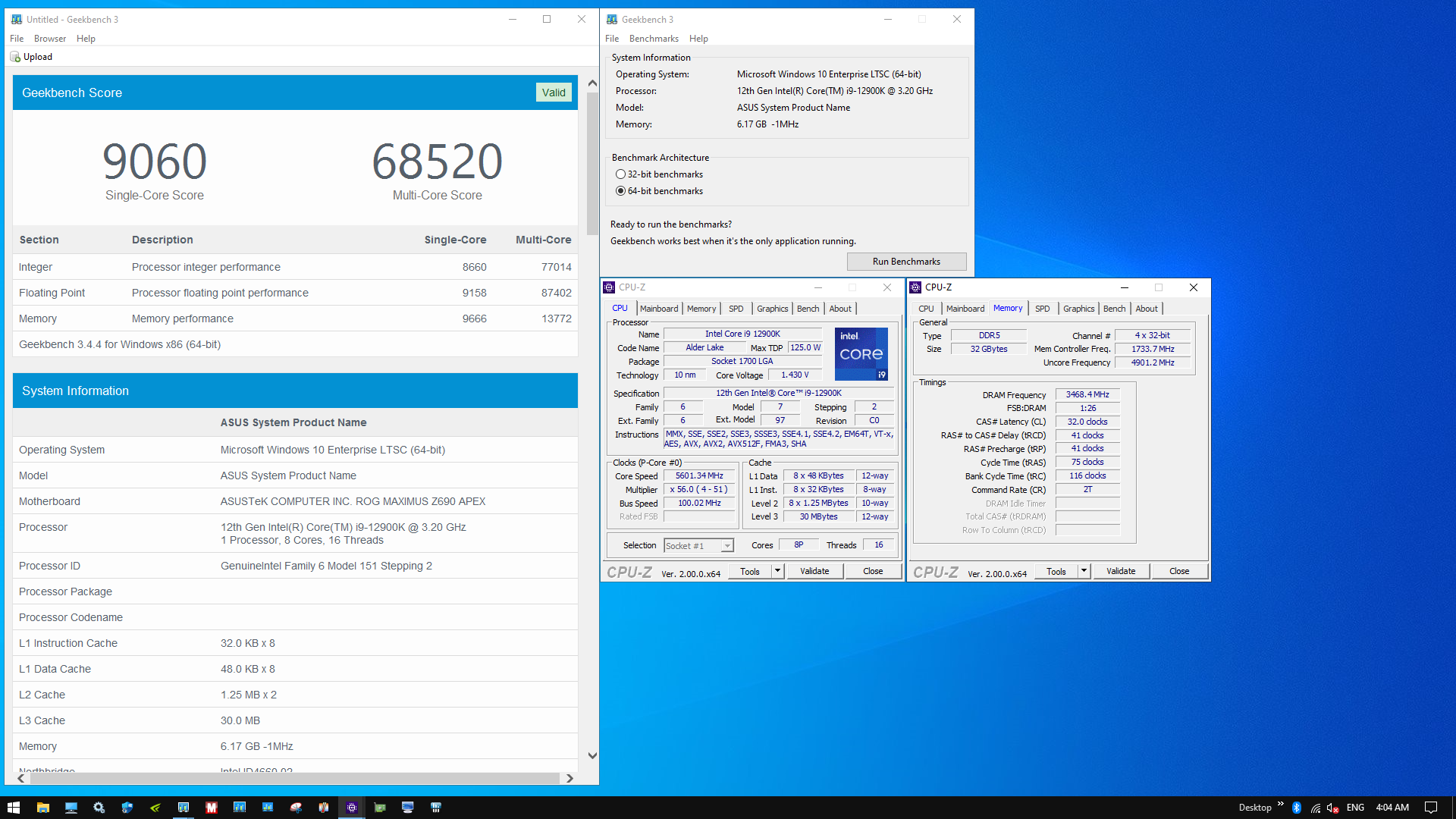Click the right CPU-Z window title bar icon
Image resolution: width=1456 pixels, height=819 pixels.
pos(915,287)
